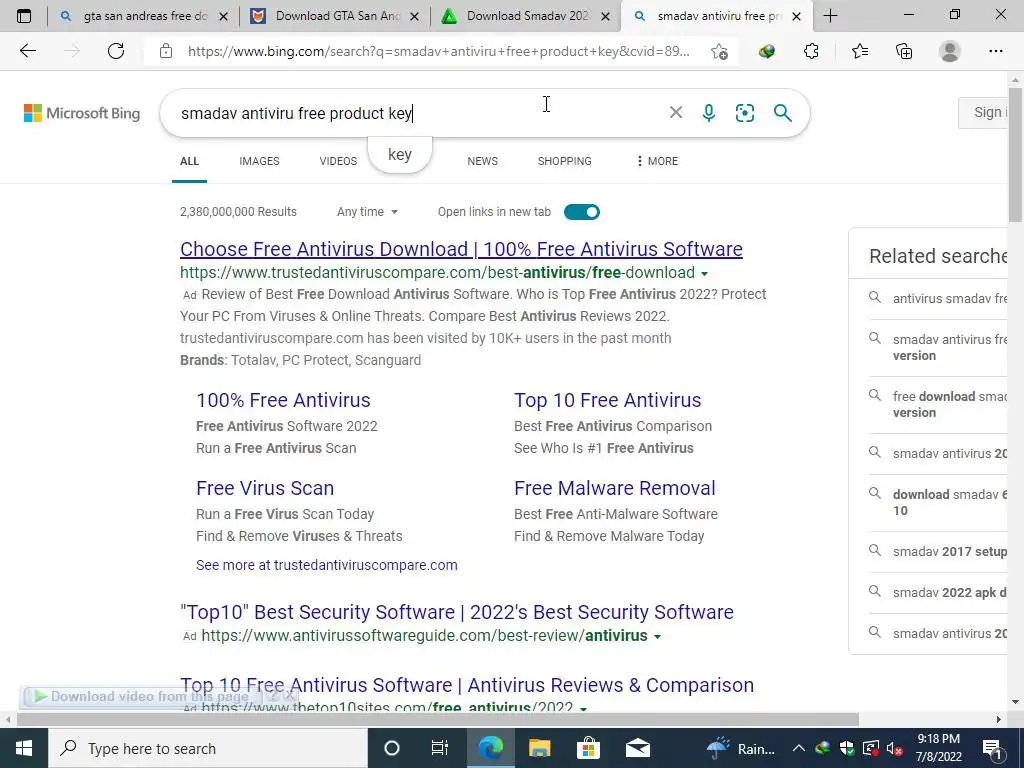Viewport: 1024px width, 768px height.
Task: Open Edge settings and more menu
Action: click(995, 51)
